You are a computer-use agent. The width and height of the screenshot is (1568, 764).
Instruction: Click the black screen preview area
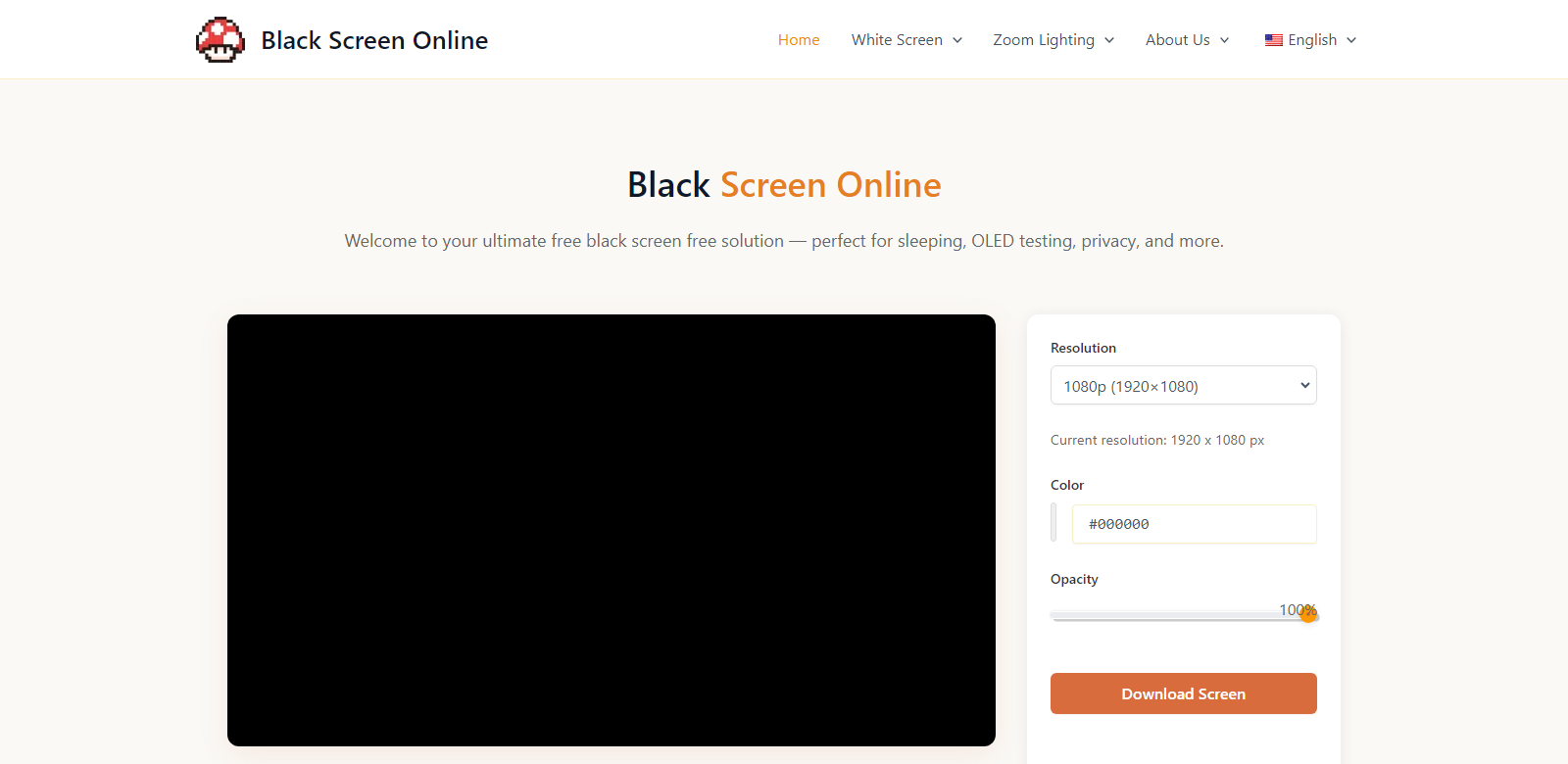click(x=612, y=530)
